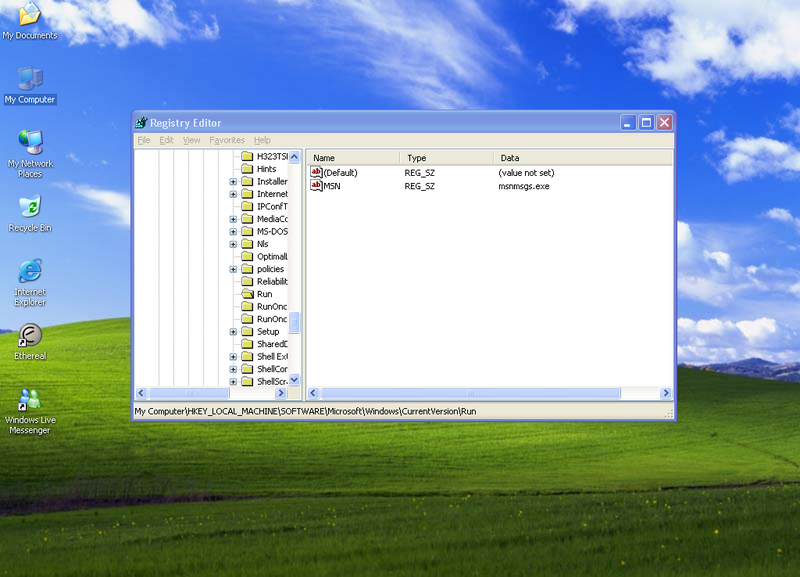Select the MS-DOS key label in tree

pyautogui.click(x=272, y=231)
